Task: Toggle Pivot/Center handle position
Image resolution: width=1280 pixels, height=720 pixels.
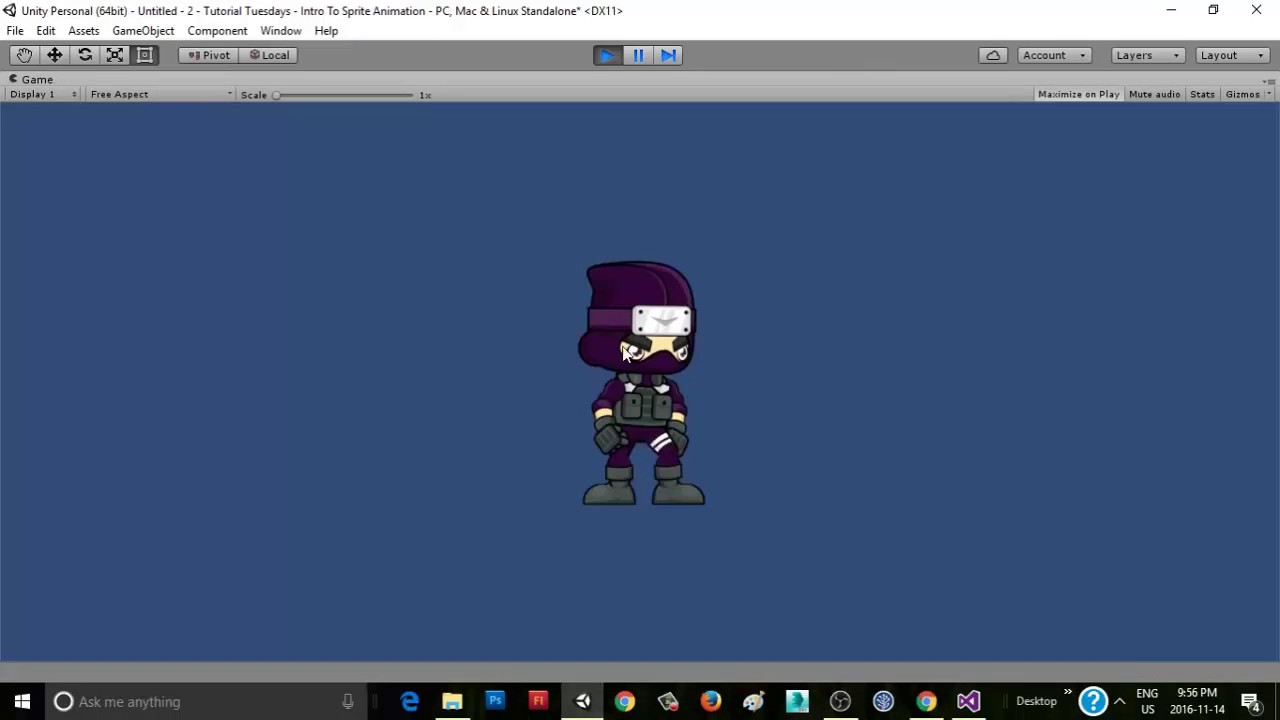Action: click(x=208, y=55)
